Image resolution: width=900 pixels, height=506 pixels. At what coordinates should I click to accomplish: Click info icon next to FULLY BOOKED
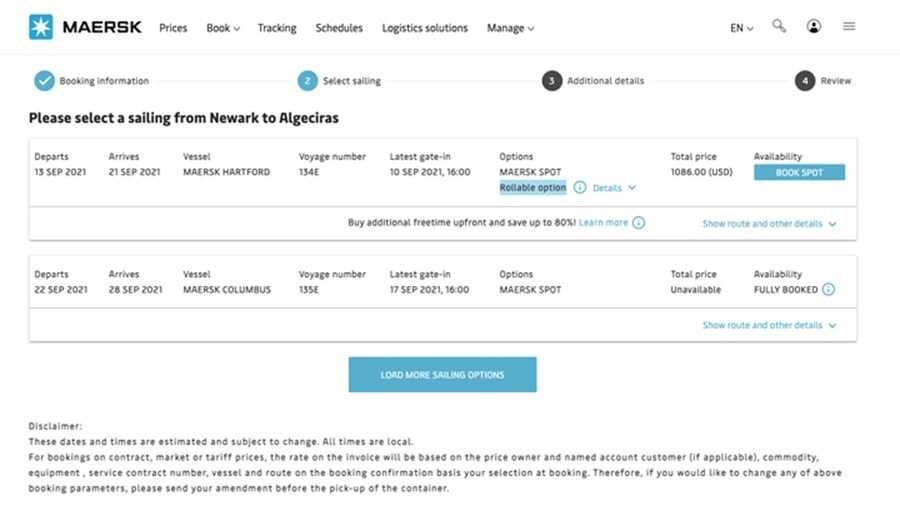828,290
